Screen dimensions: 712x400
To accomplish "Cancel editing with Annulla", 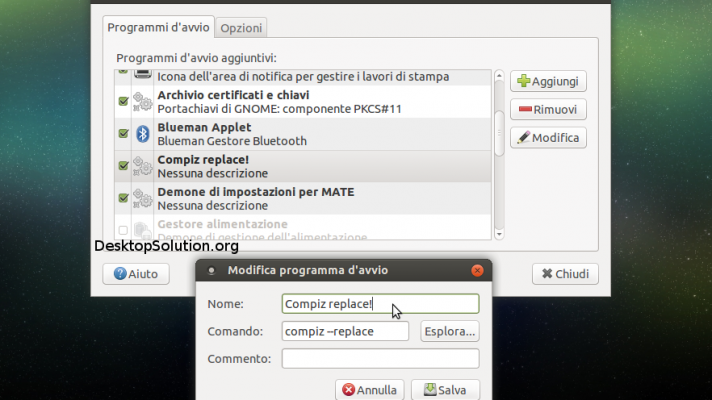I will click(369, 390).
